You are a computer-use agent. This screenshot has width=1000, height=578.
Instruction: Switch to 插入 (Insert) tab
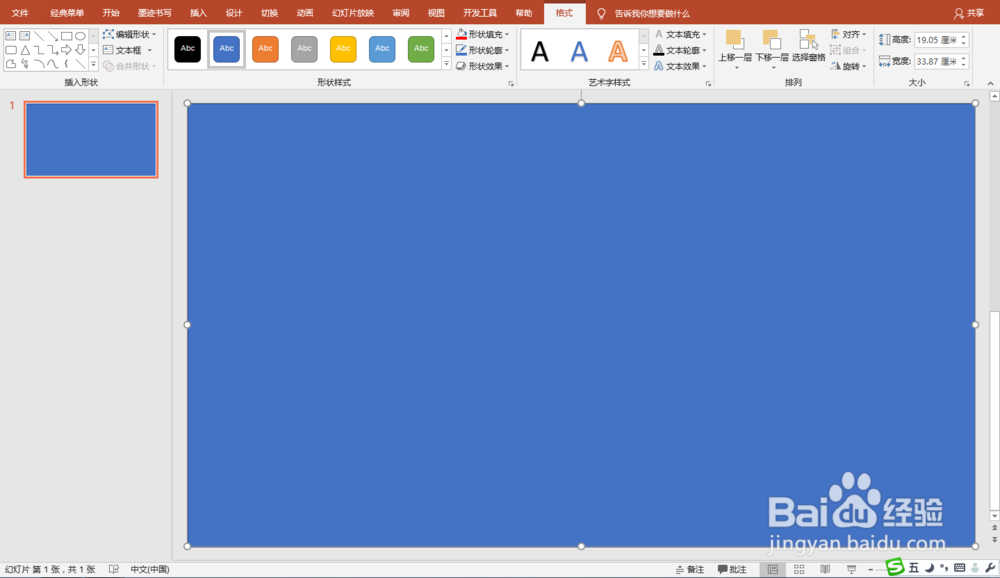tap(198, 13)
